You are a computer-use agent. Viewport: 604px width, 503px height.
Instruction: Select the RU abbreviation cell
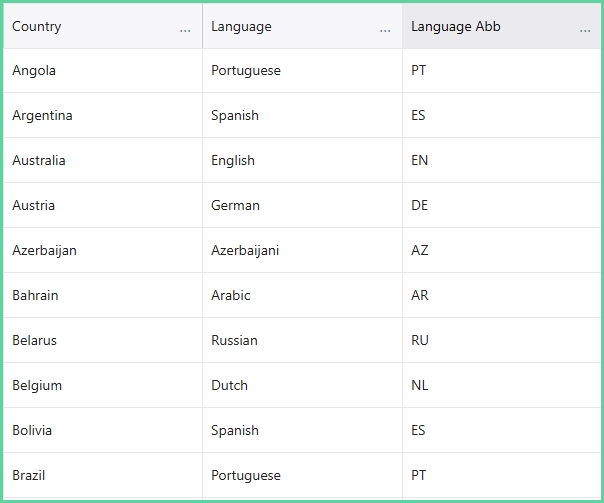pyautogui.click(x=502, y=340)
